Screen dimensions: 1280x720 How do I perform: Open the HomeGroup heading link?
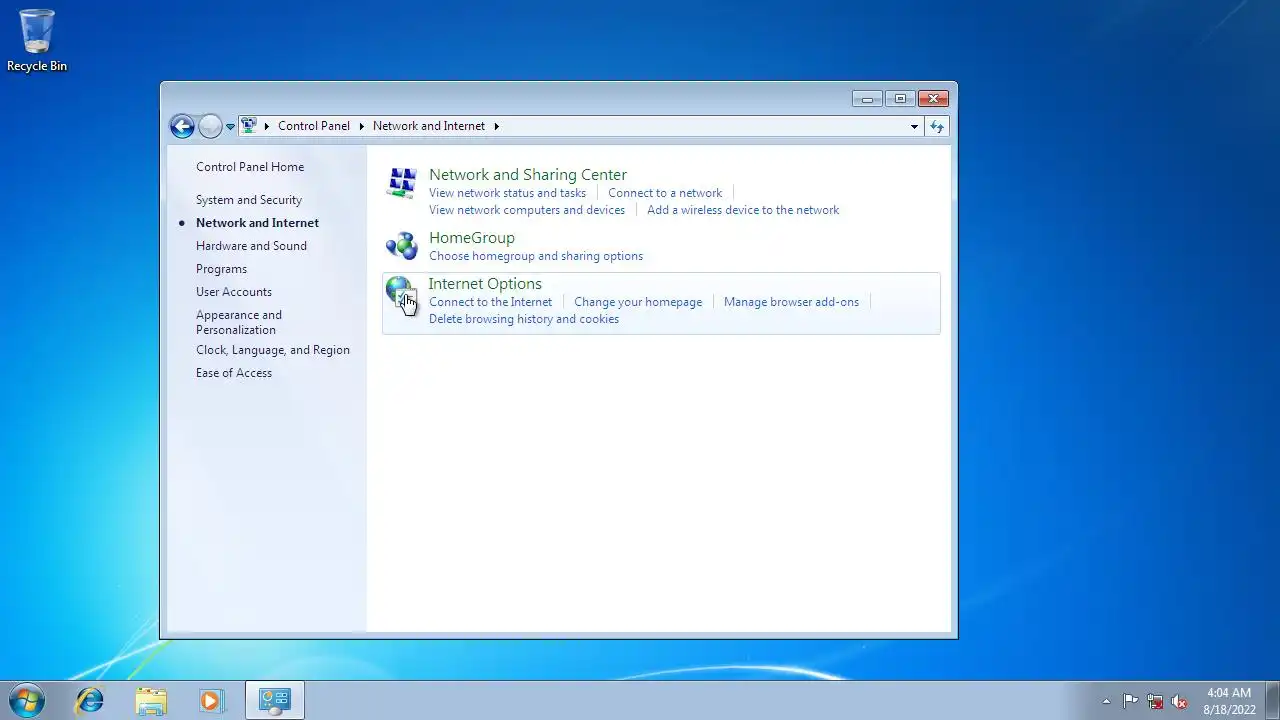[x=472, y=238]
